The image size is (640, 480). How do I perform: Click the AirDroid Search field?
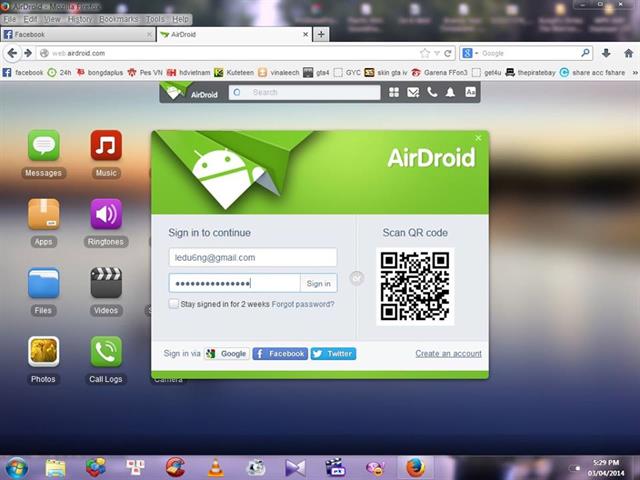pos(304,92)
